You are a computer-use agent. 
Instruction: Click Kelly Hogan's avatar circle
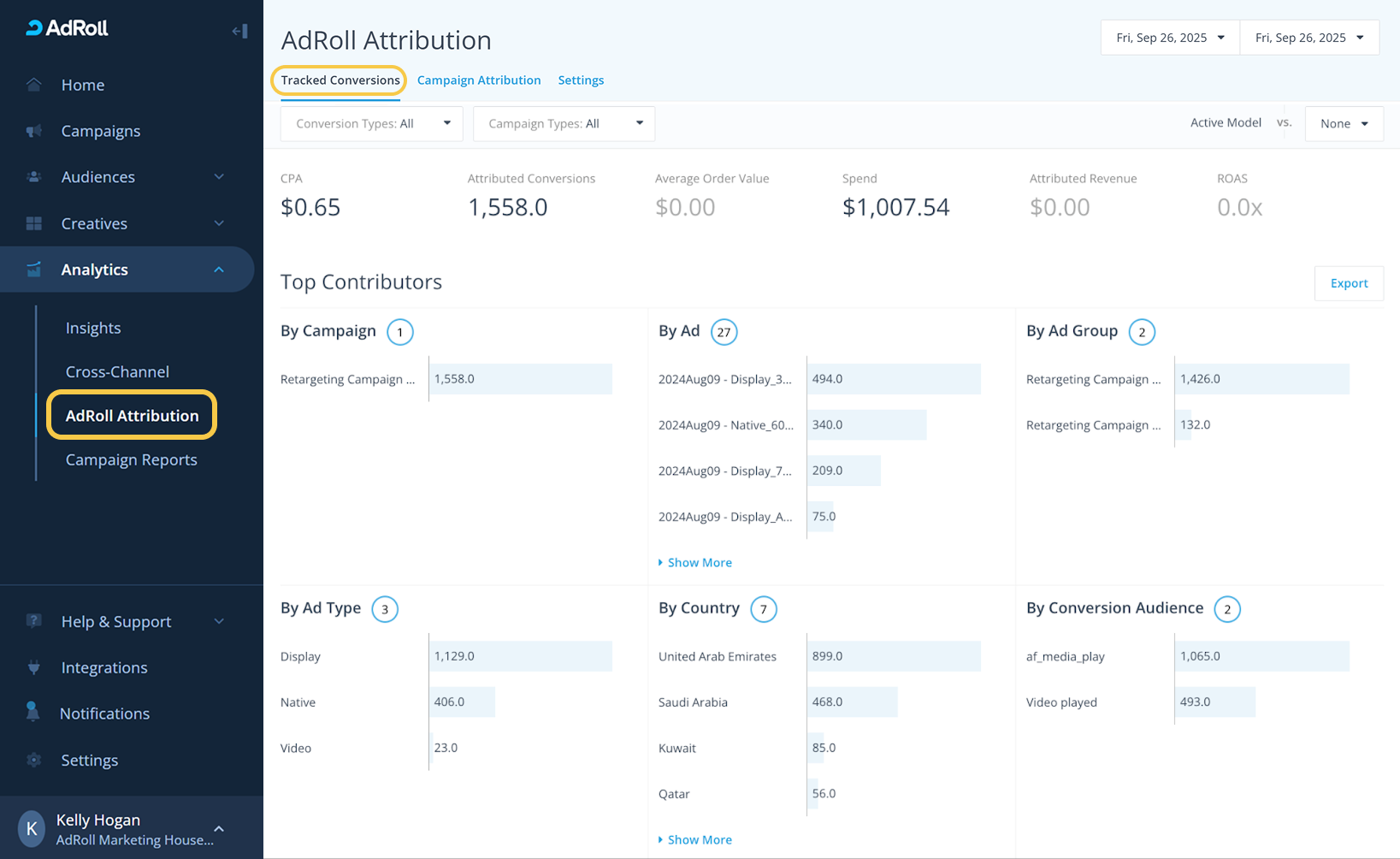(32, 828)
